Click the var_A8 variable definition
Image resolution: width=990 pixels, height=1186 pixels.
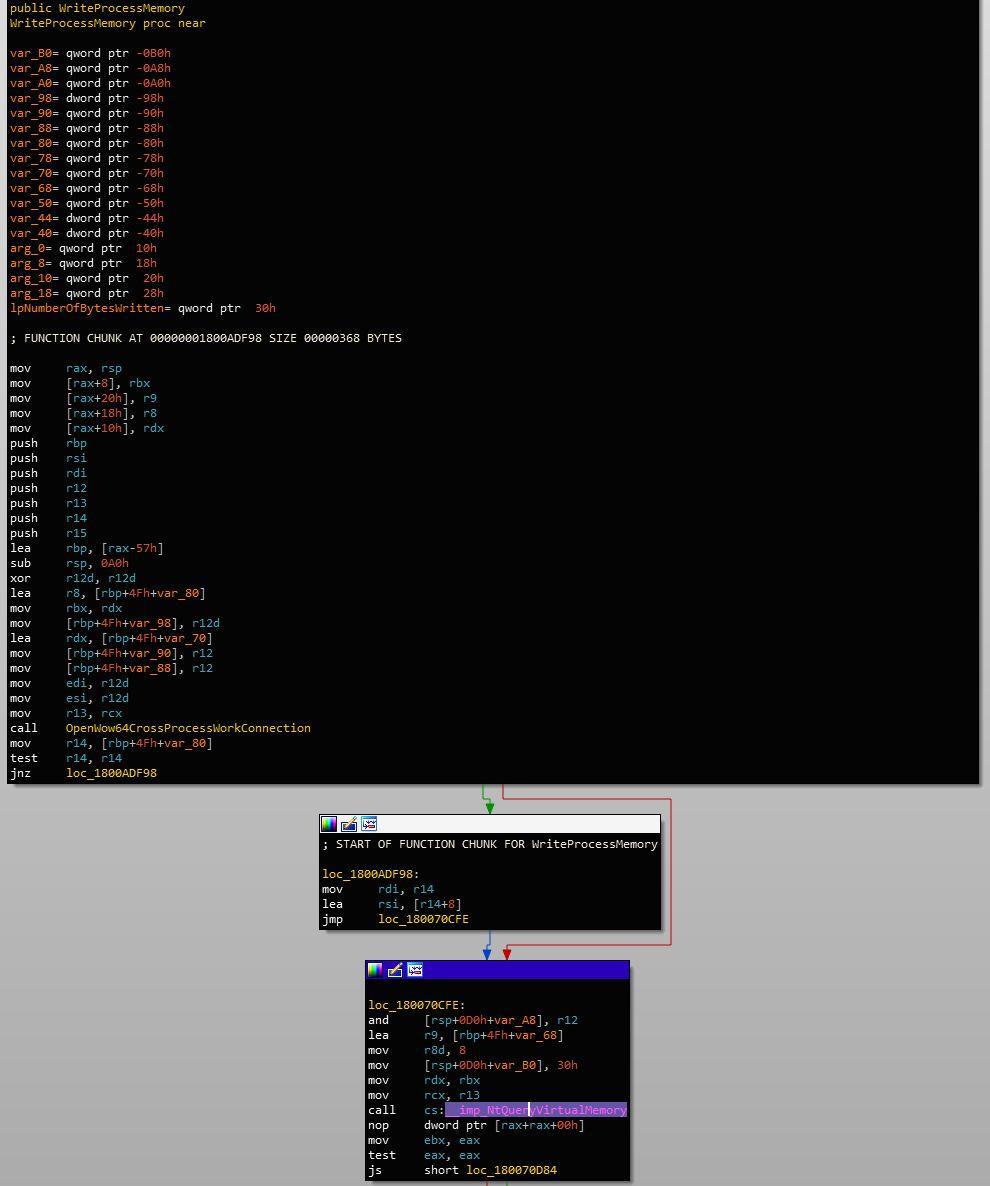point(90,68)
